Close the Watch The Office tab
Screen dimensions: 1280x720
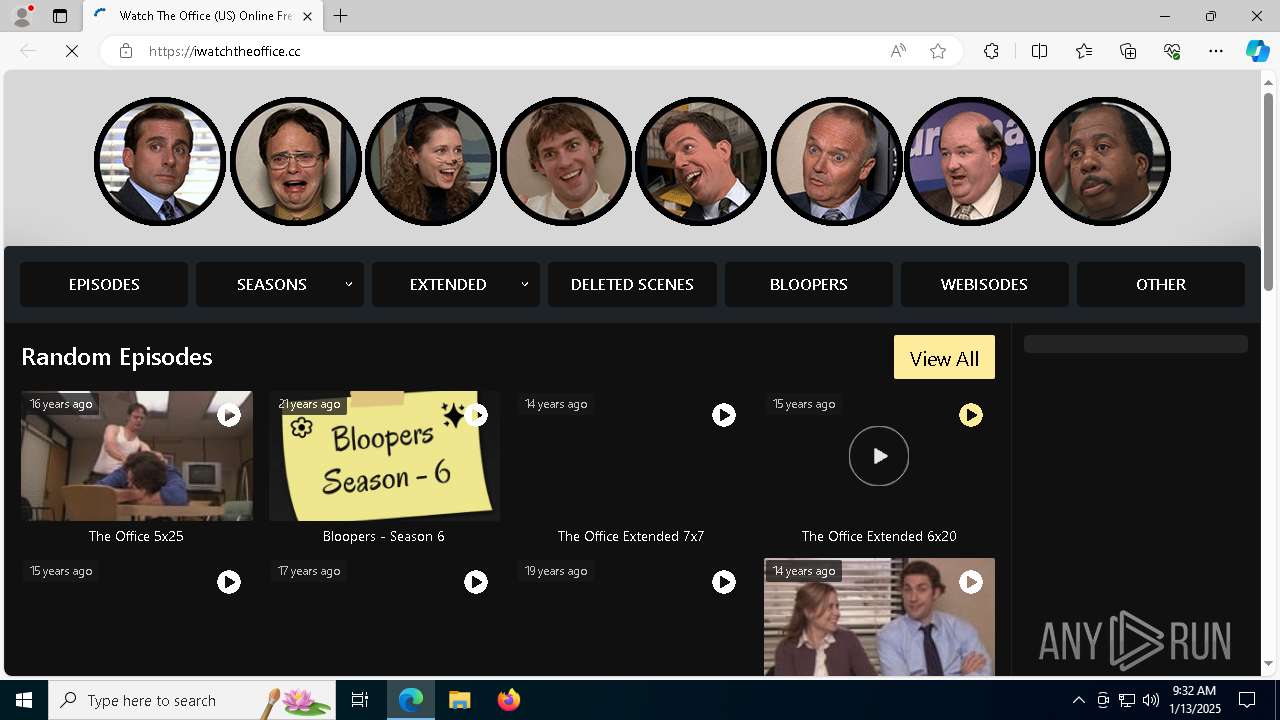click(x=307, y=16)
